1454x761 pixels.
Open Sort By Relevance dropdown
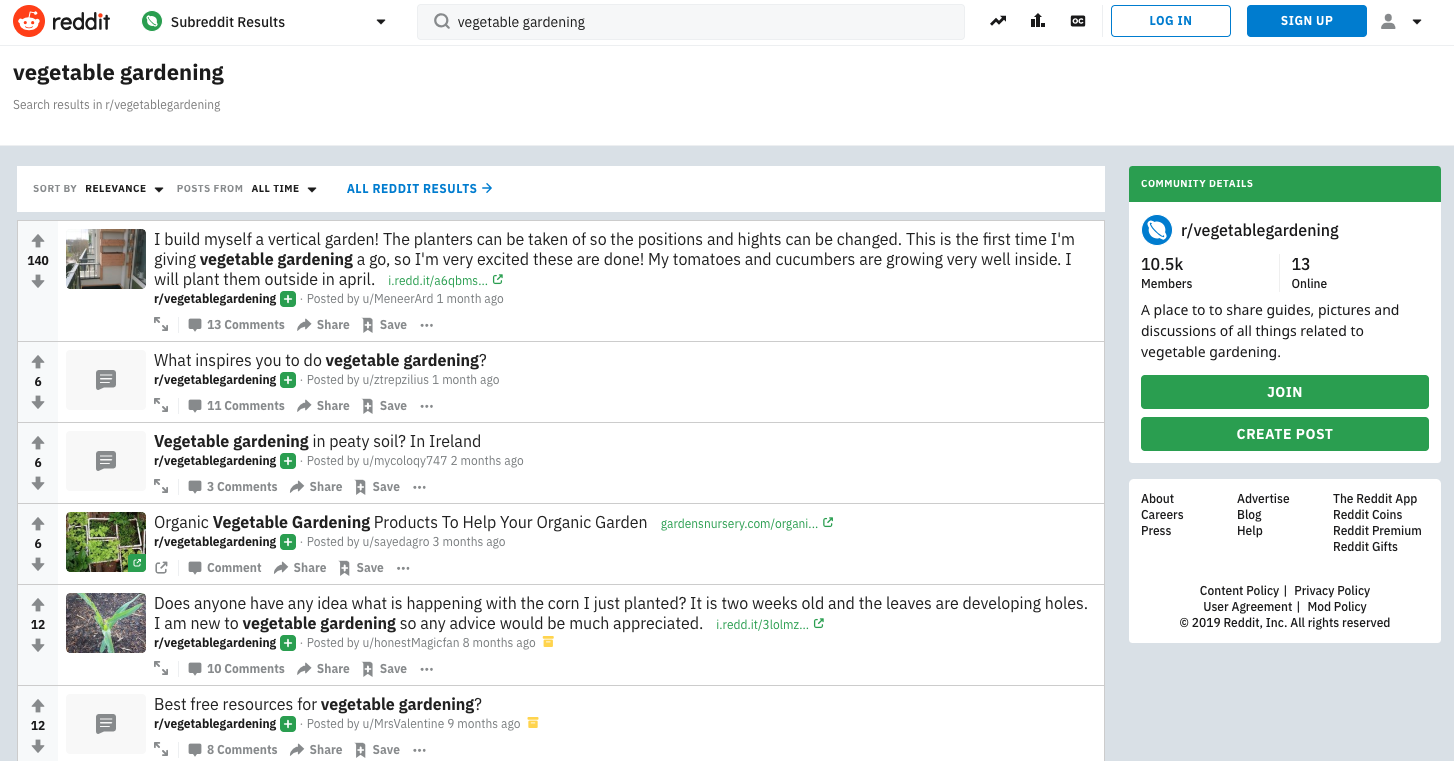[x=124, y=189]
